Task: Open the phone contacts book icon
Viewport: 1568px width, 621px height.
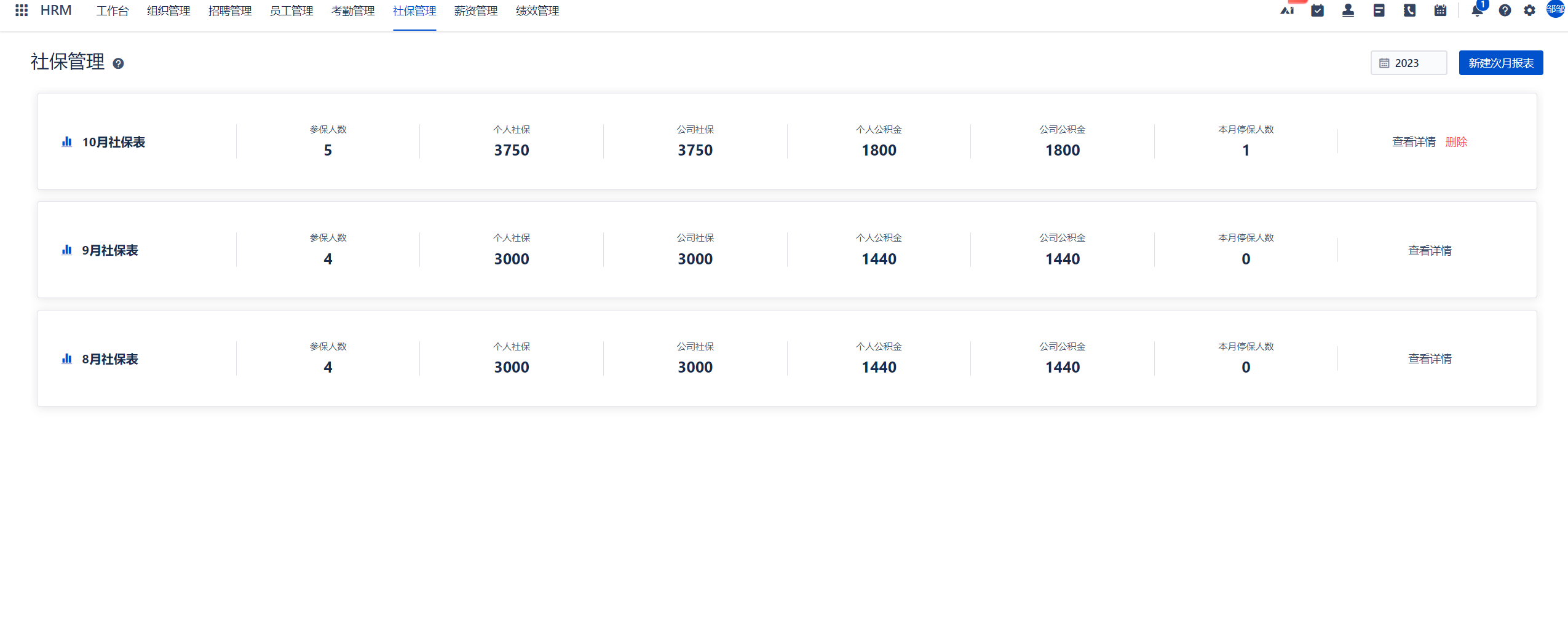Action: (1409, 10)
